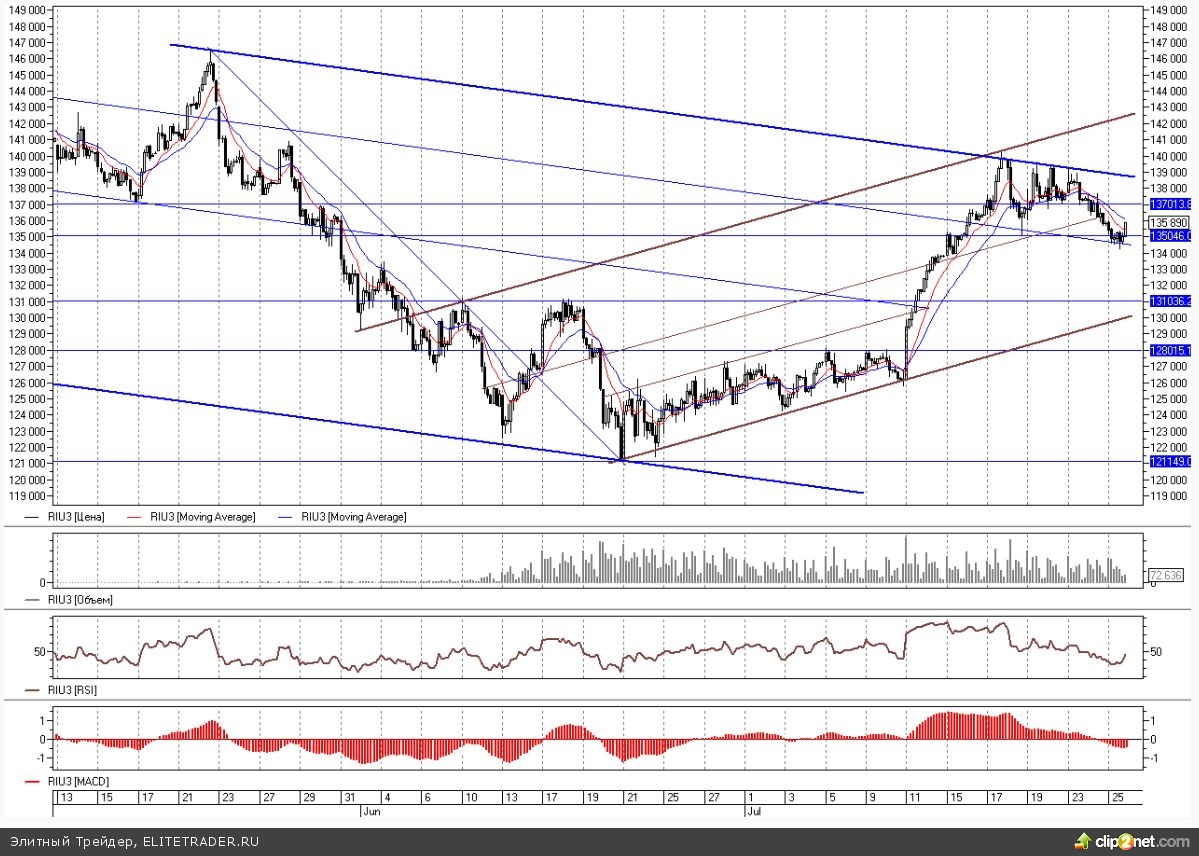This screenshot has width=1199, height=856.
Task: Click the black line marker beside RIU3 [Цена]
Action: [x=32, y=517]
